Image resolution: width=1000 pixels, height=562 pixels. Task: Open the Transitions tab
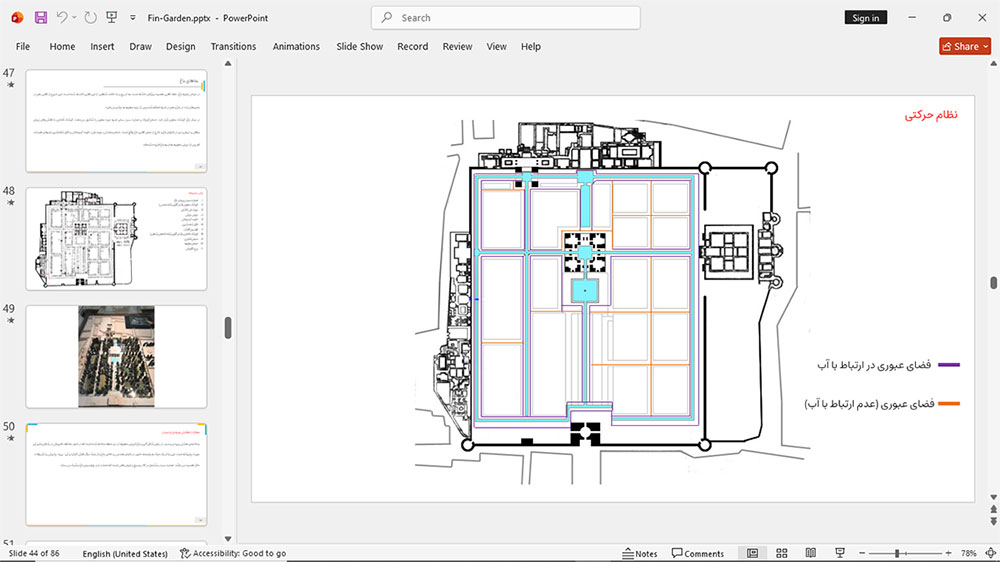pyautogui.click(x=233, y=47)
